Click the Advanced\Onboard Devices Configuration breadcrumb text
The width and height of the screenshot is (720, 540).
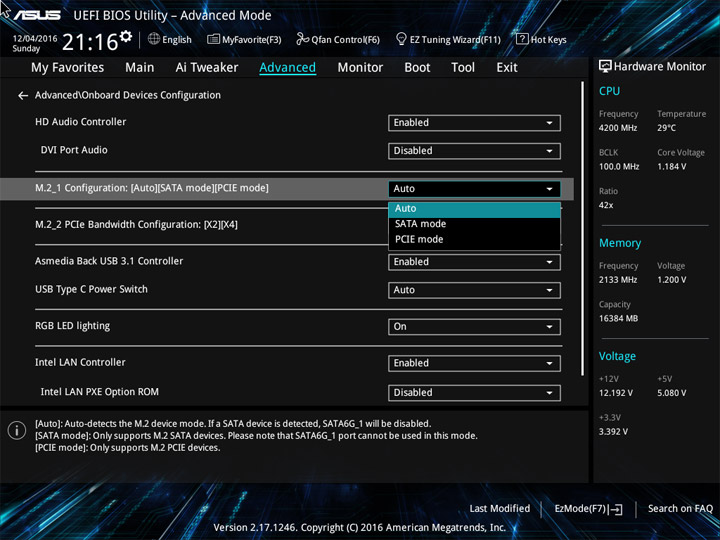(x=128, y=96)
